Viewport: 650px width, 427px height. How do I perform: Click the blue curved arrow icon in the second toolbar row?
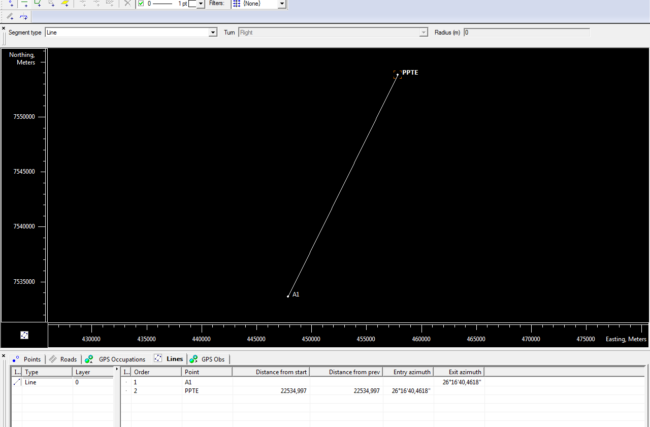point(24,17)
